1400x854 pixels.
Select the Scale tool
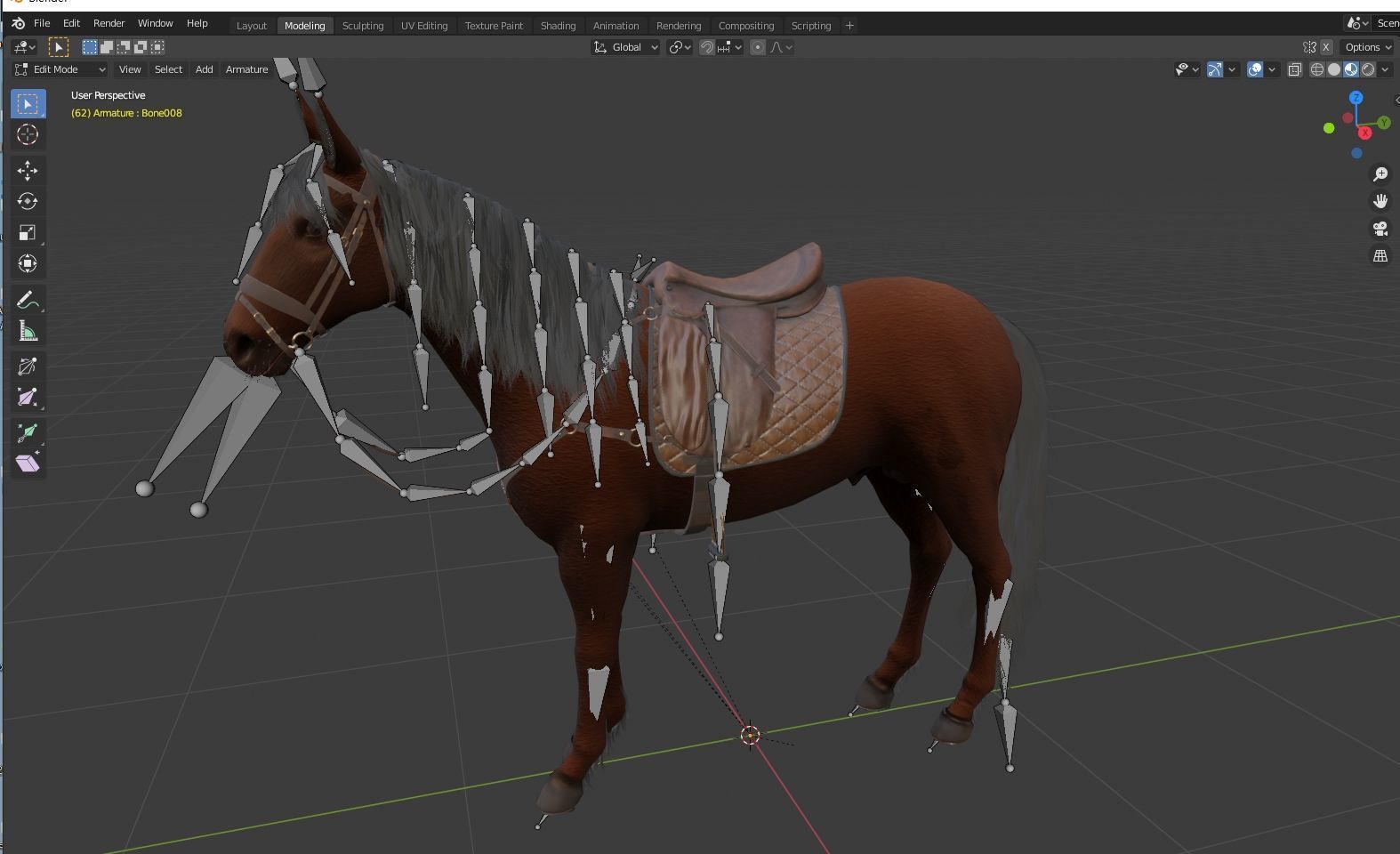click(x=28, y=232)
